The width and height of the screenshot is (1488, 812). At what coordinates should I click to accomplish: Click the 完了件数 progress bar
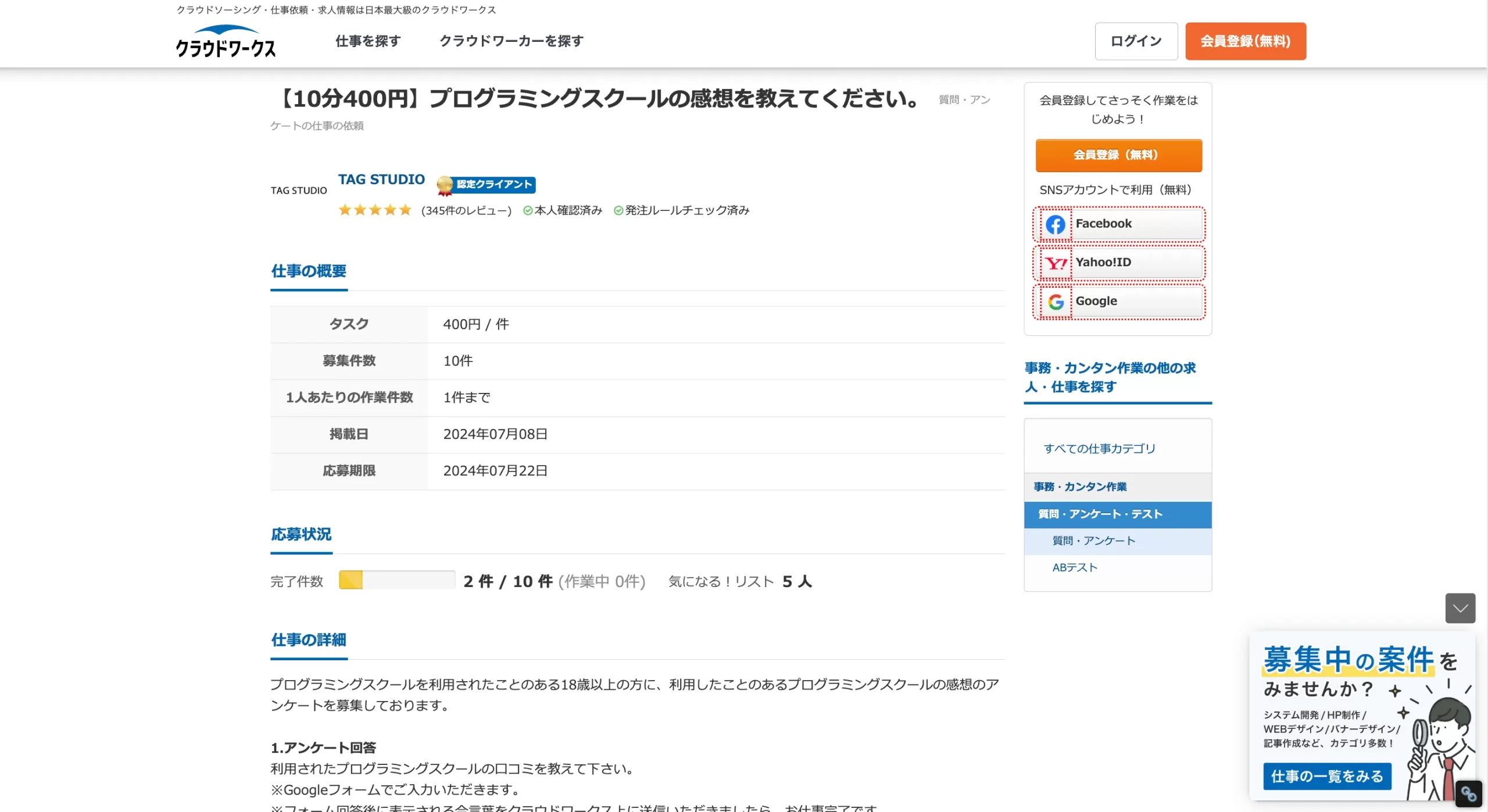[397, 580]
